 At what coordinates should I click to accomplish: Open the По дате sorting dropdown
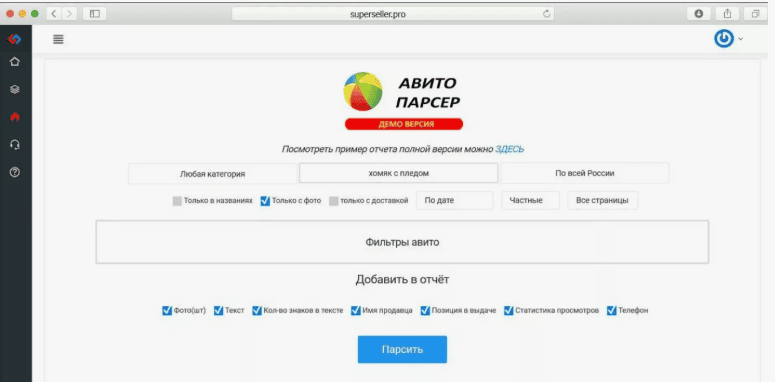454,200
